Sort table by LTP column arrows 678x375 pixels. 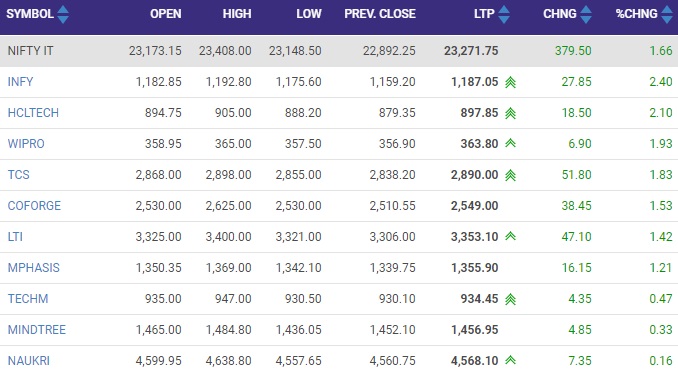pyautogui.click(x=504, y=14)
